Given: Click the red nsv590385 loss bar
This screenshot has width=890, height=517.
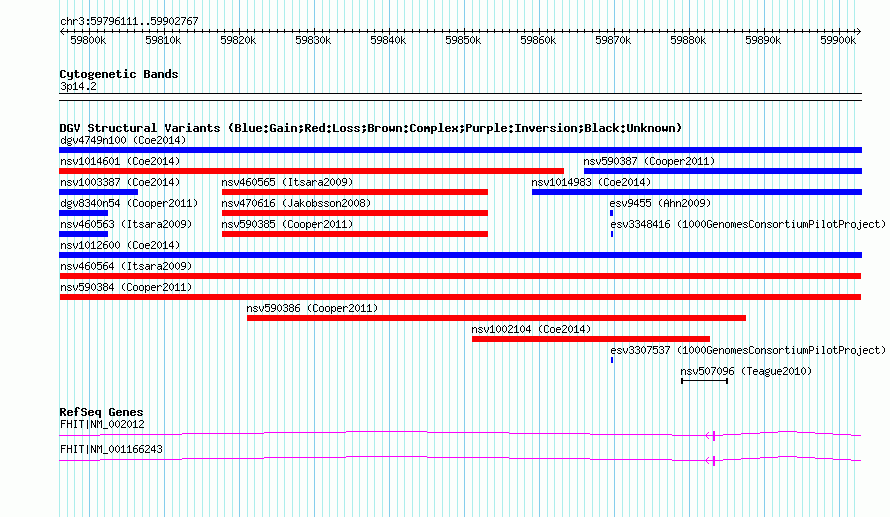Looking at the screenshot, I should point(355,234).
